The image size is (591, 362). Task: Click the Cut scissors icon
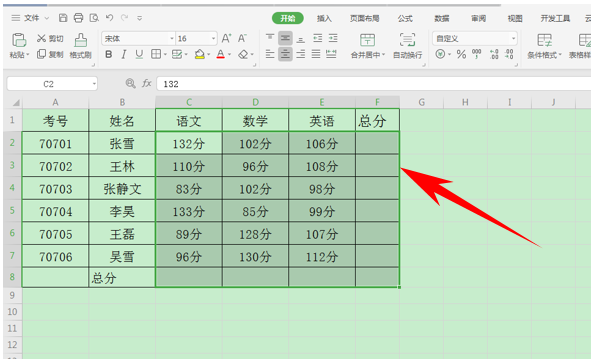click(41, 38)
